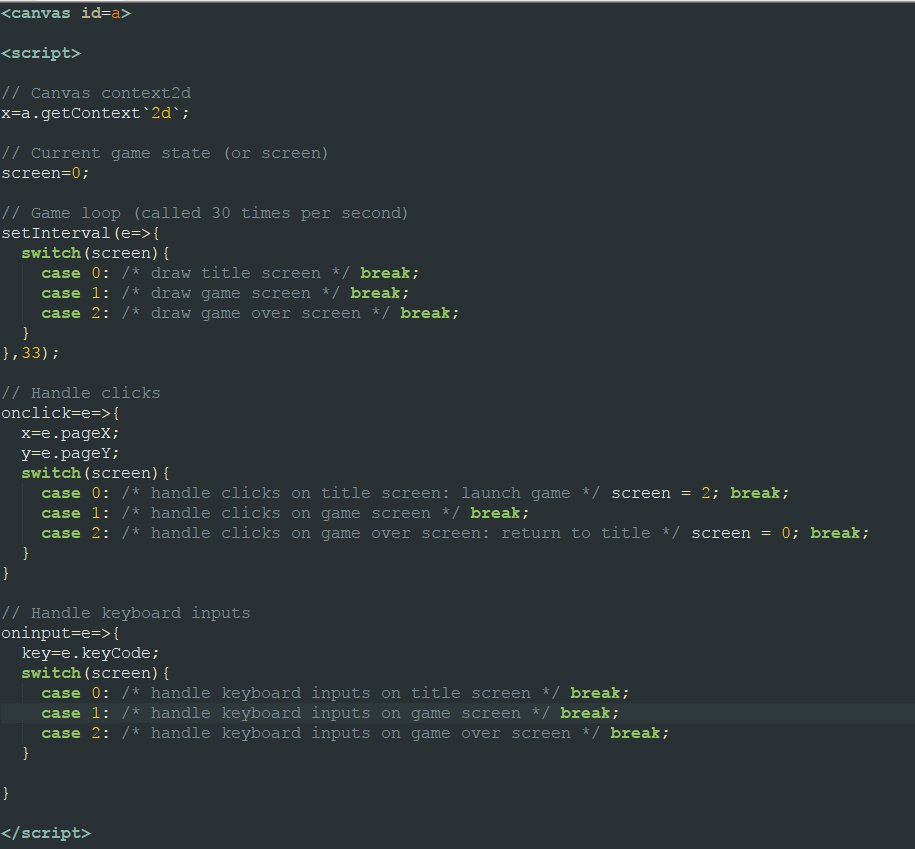This screenshot has width=915, height=849.
Task: Click the comment '// Handle keyboard inputs'
Action: click(125, 613)
